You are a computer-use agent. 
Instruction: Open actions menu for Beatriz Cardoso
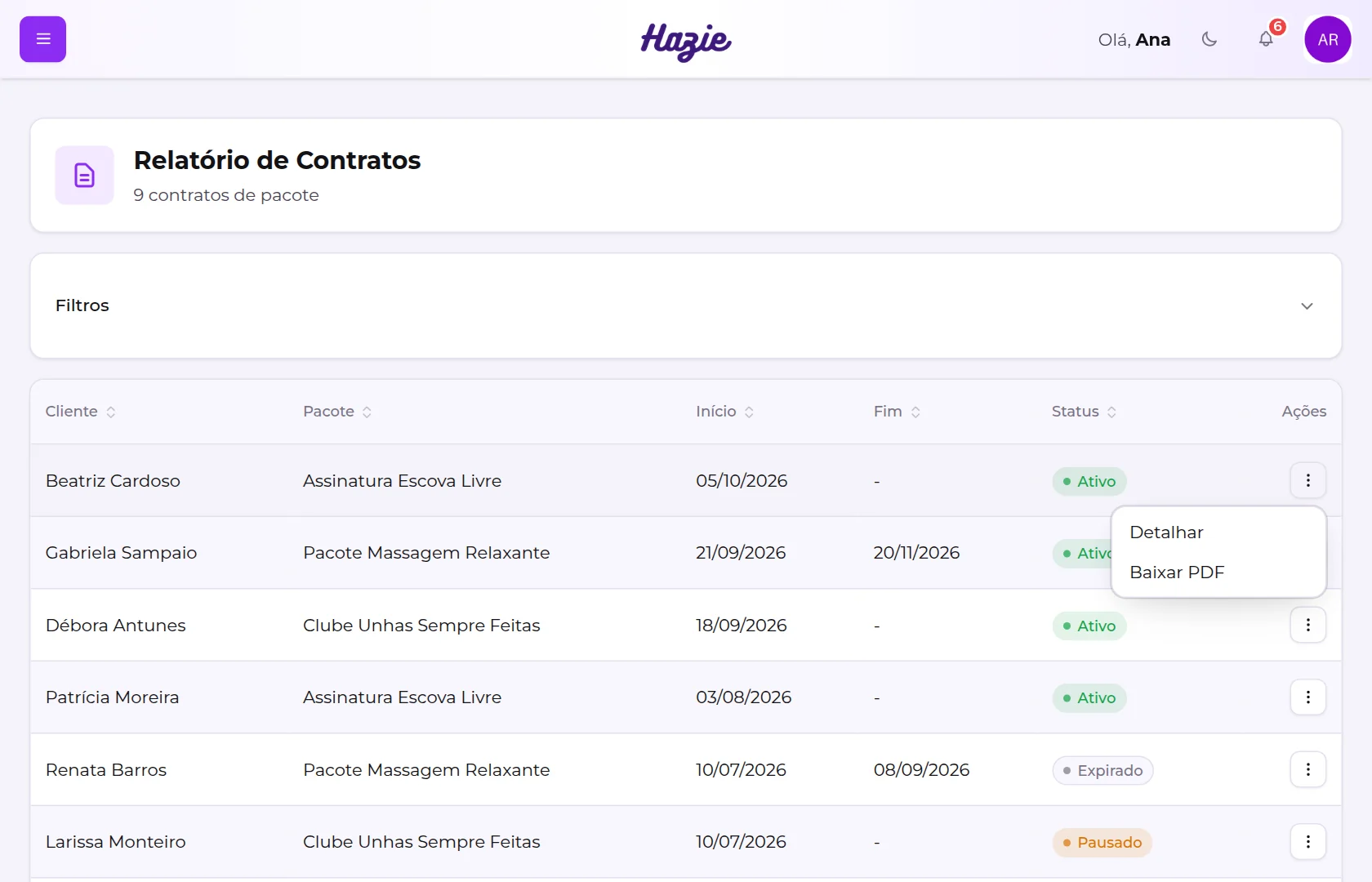(x=1308, y=480)
